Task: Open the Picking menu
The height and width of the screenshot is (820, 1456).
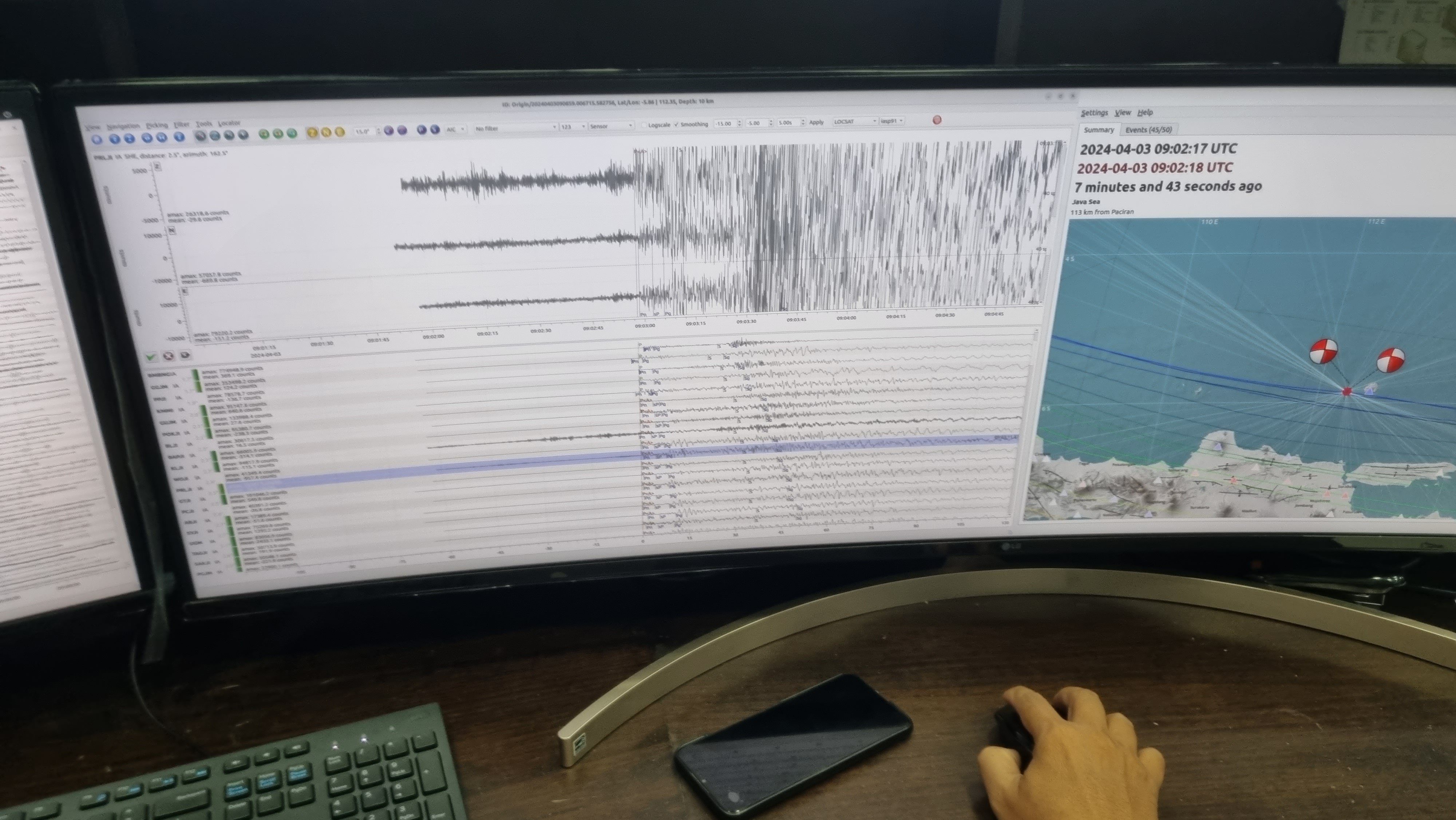Action: pyautogui.click(x=157, y=125)
